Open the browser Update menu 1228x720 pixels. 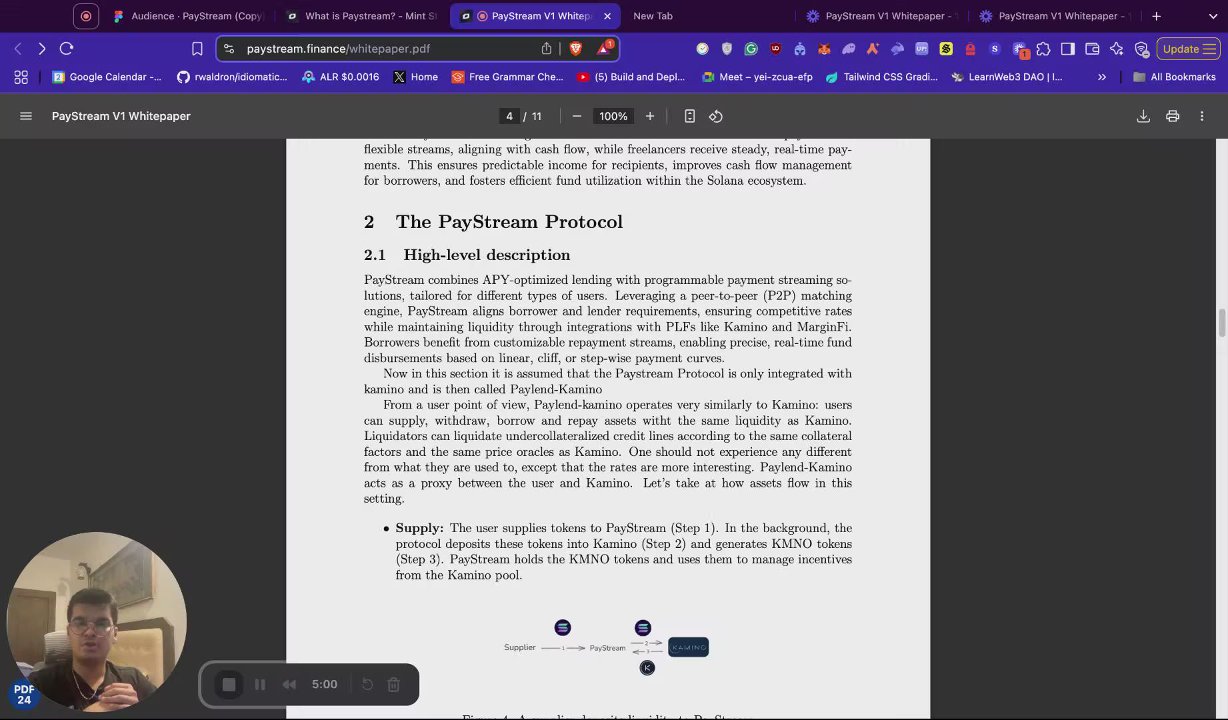coord(1188,48)
